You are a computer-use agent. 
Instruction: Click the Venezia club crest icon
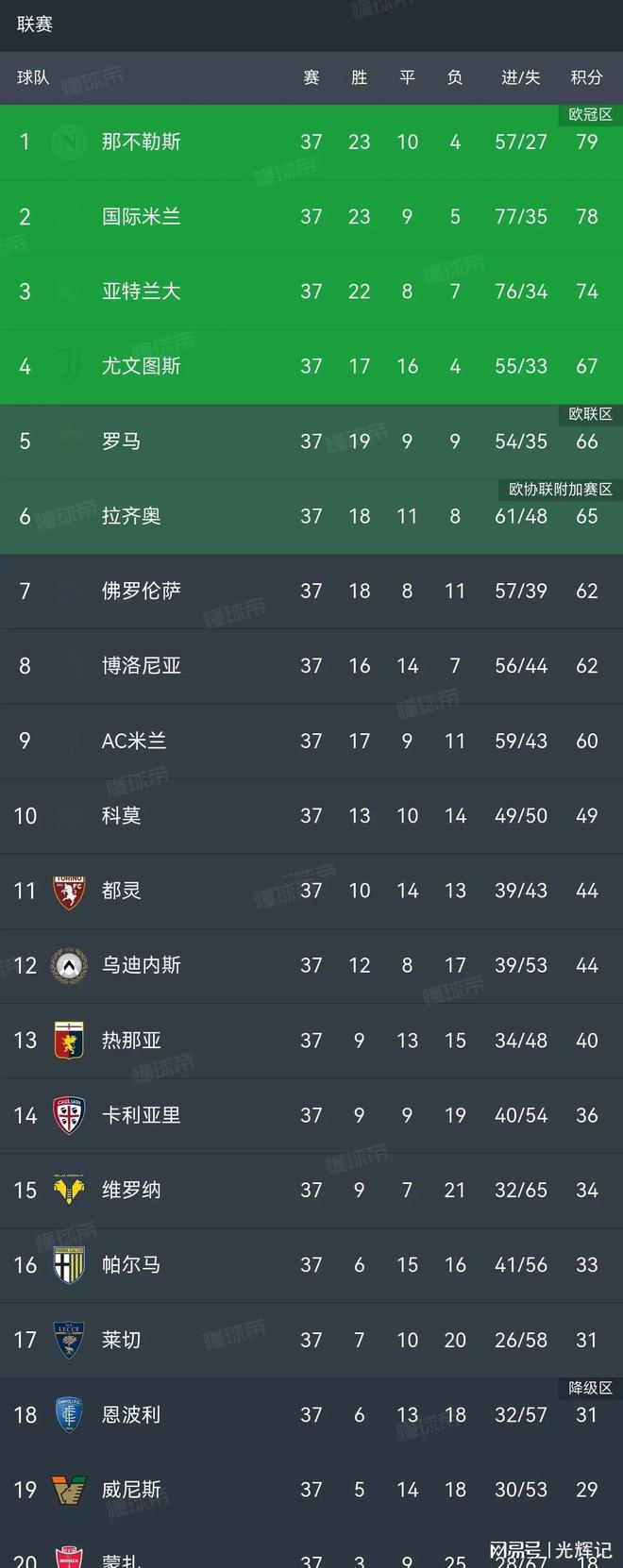tap(69, 1490)
